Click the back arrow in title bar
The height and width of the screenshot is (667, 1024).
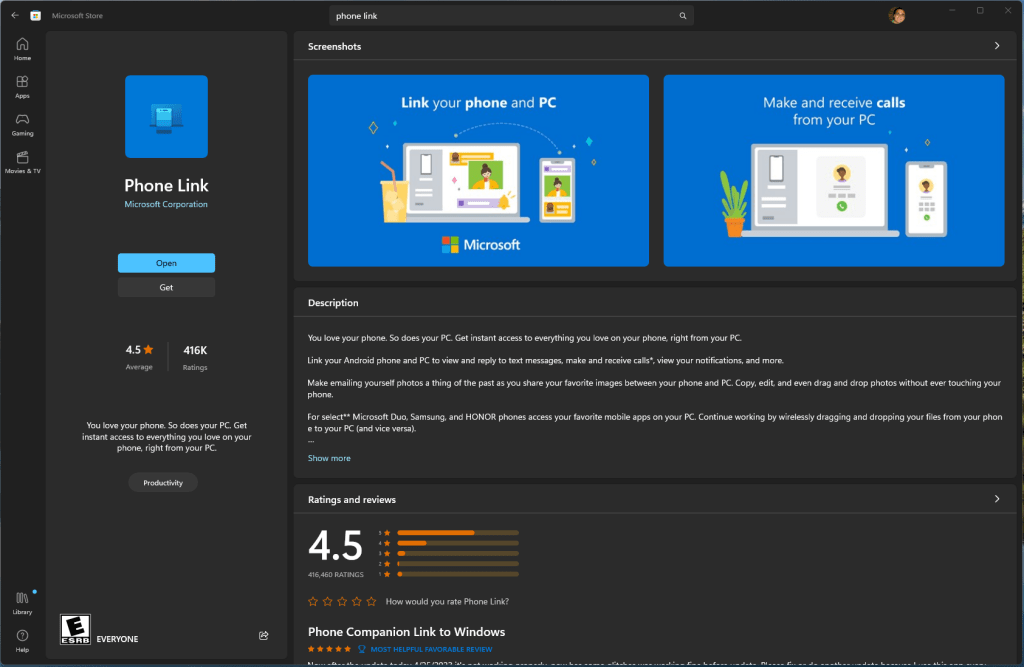tap(15, 15)
